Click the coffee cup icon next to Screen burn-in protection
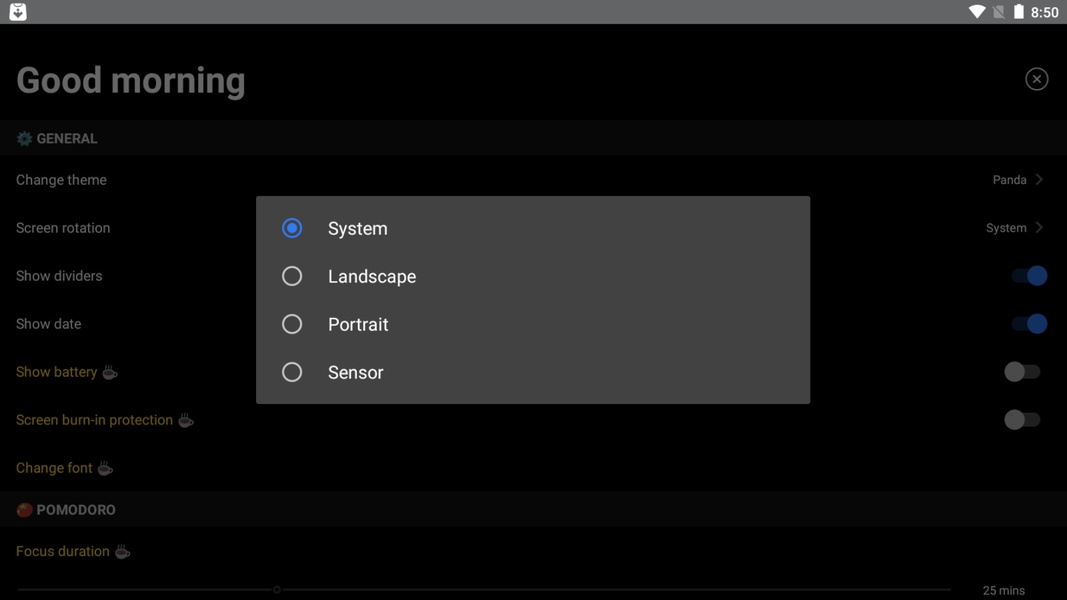 click(x=186, y=420)
